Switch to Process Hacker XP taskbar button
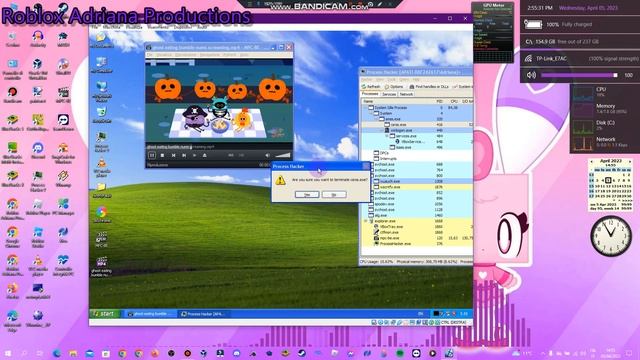640x360 pixels. click(204, 314)
